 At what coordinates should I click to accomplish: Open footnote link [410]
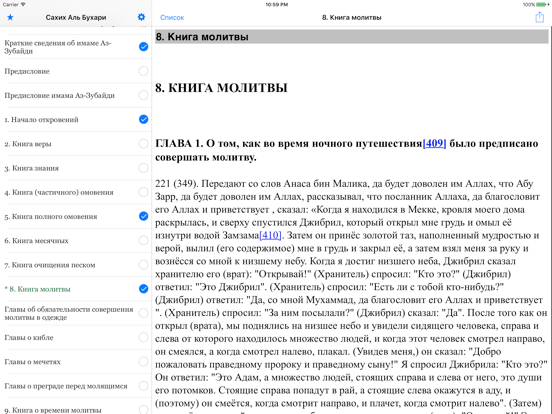point(270,235)
